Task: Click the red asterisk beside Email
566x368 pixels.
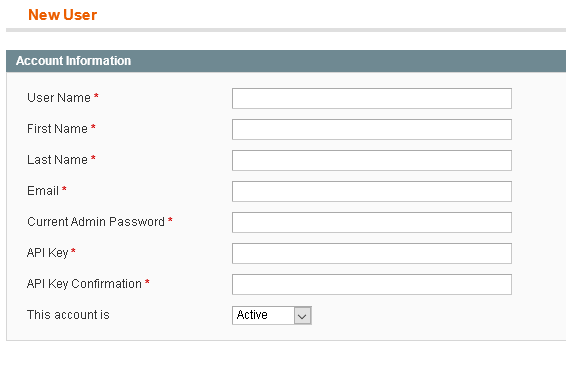Action: click(64, 189)
